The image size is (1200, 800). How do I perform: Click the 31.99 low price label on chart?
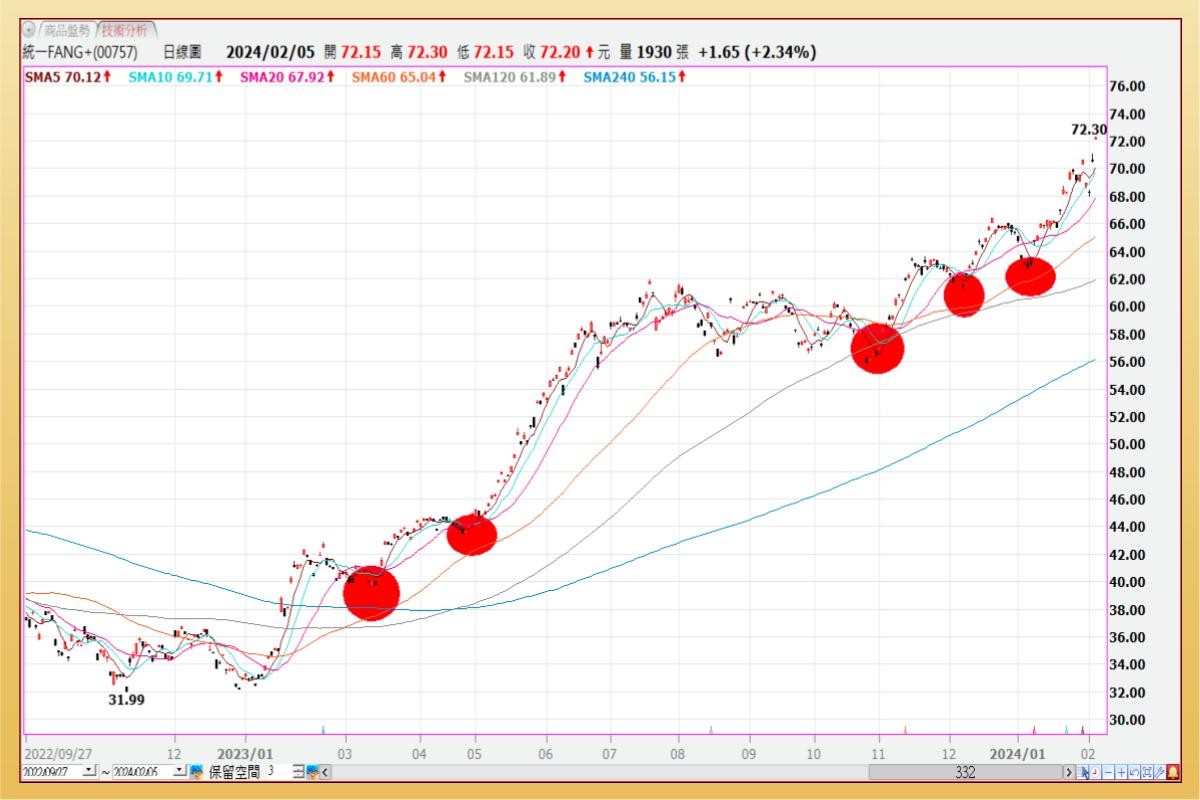coord(127,700)
